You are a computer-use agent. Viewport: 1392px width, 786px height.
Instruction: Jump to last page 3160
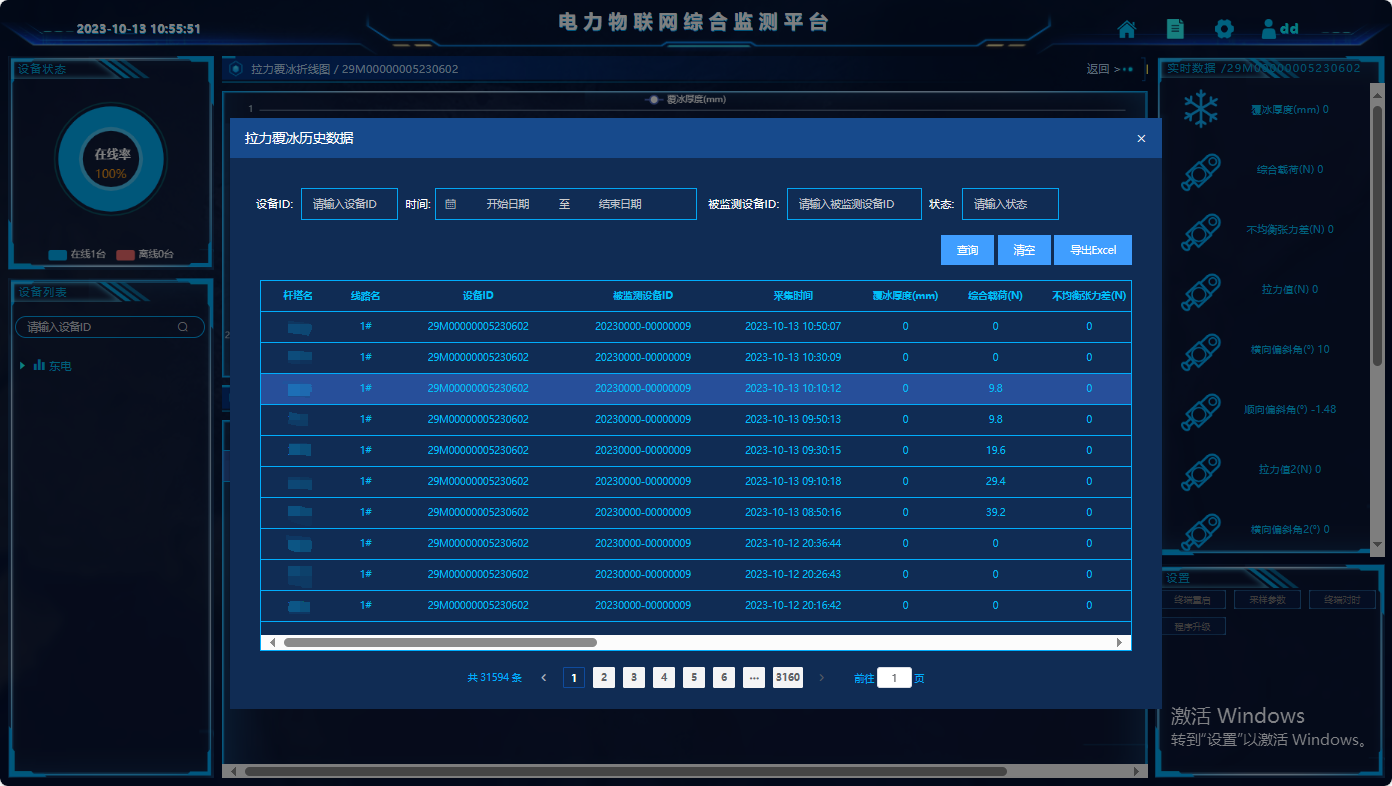pyautogui.click(x=788, y=678)
